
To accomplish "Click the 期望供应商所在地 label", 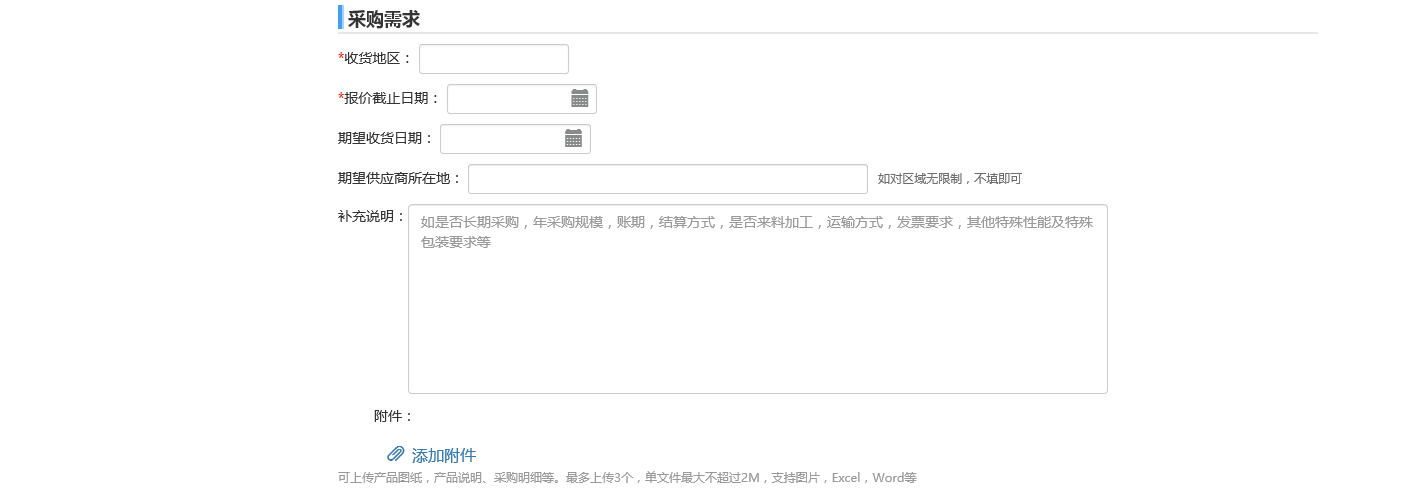I will (400, 179).
